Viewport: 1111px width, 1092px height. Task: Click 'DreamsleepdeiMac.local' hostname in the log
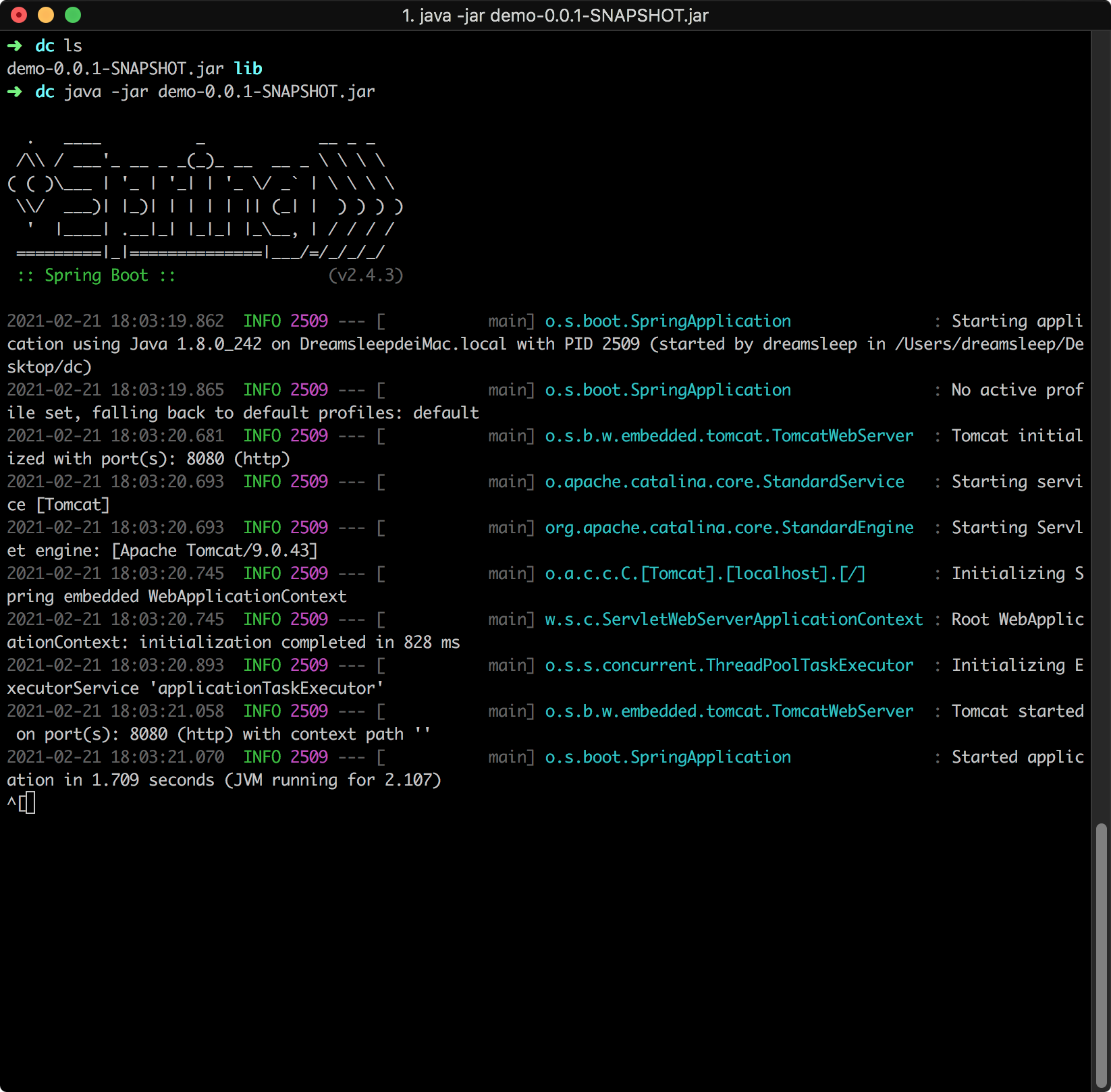[x=403, y=344]
